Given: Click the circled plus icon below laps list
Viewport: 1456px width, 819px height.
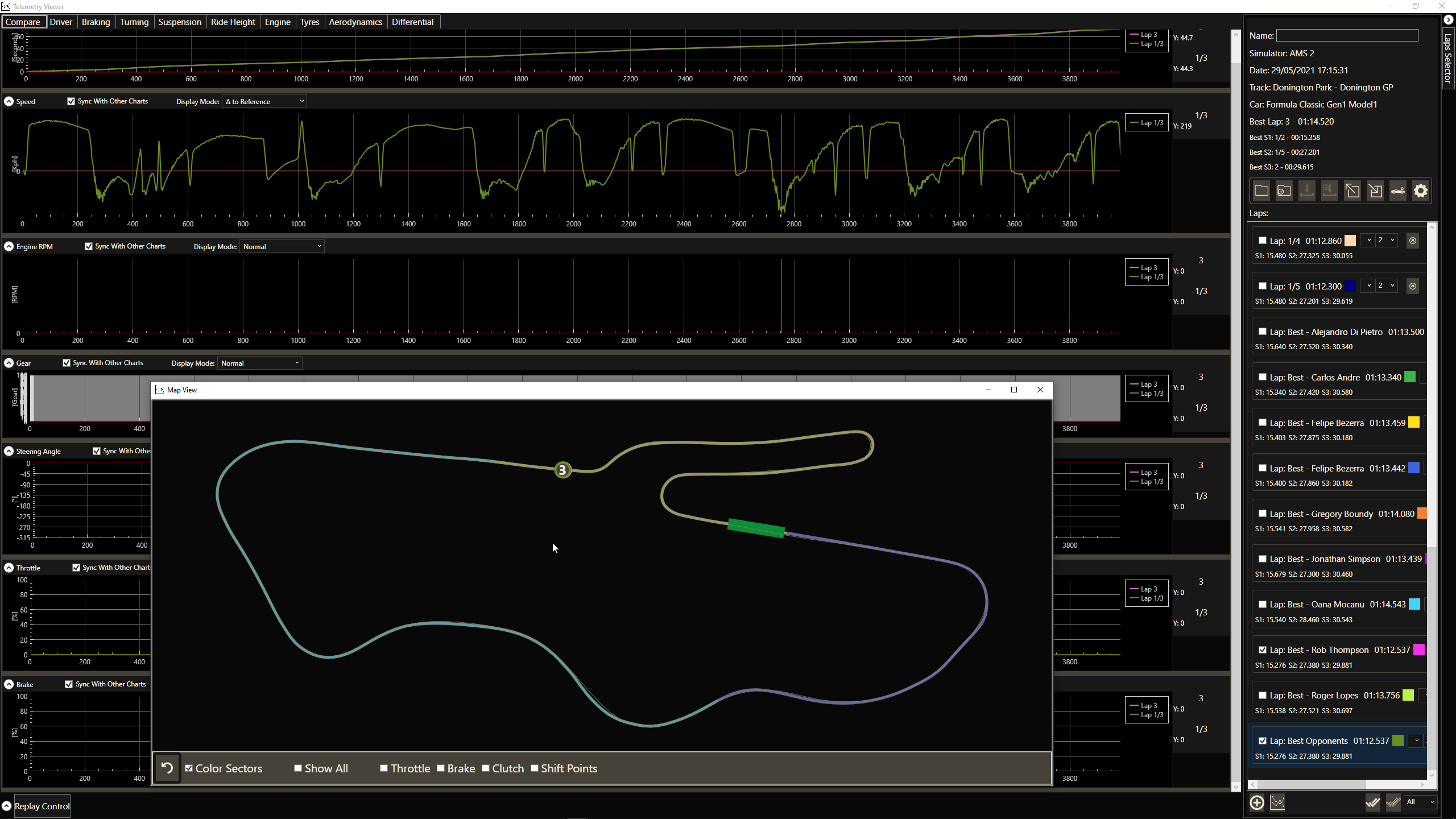Looking at the screenshot, I should (x=1257, y=803).
